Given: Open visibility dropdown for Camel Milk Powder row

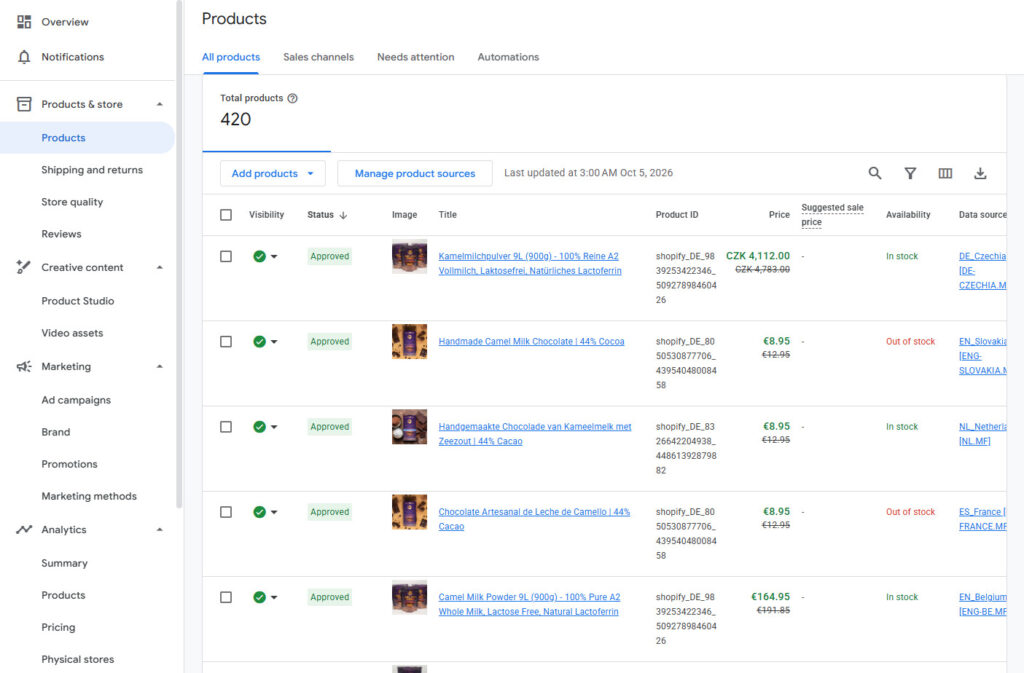Looking at the screenshot, I should [x=274, y=597].
